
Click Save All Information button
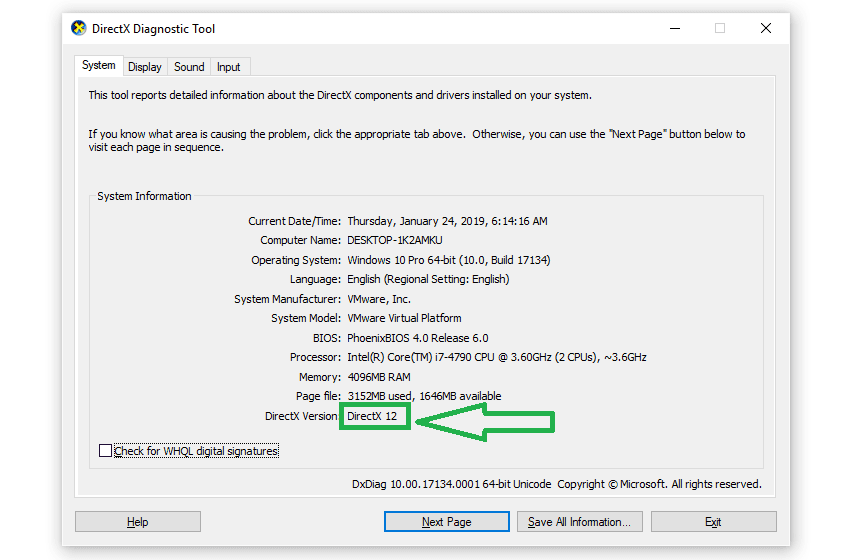click(580, 521)
